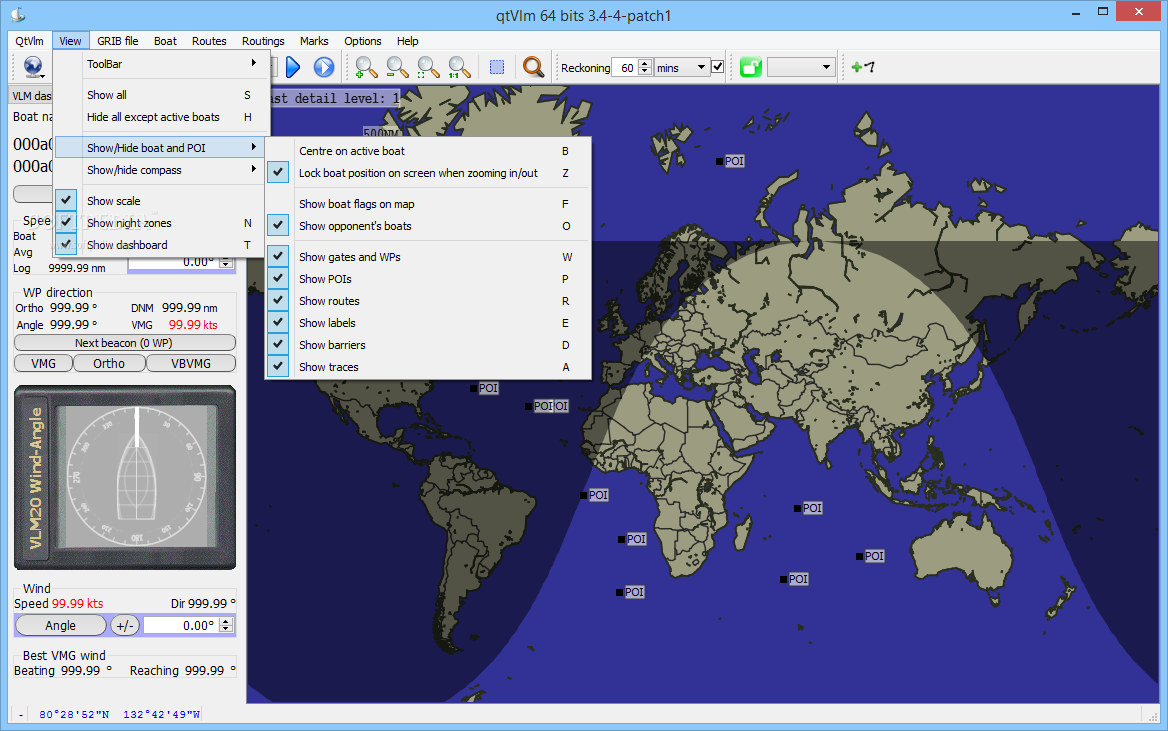Click the VLM dashboard tab
Image resolution: width=1168 pixels, height=731 pixels.
[x=31, y=95]
